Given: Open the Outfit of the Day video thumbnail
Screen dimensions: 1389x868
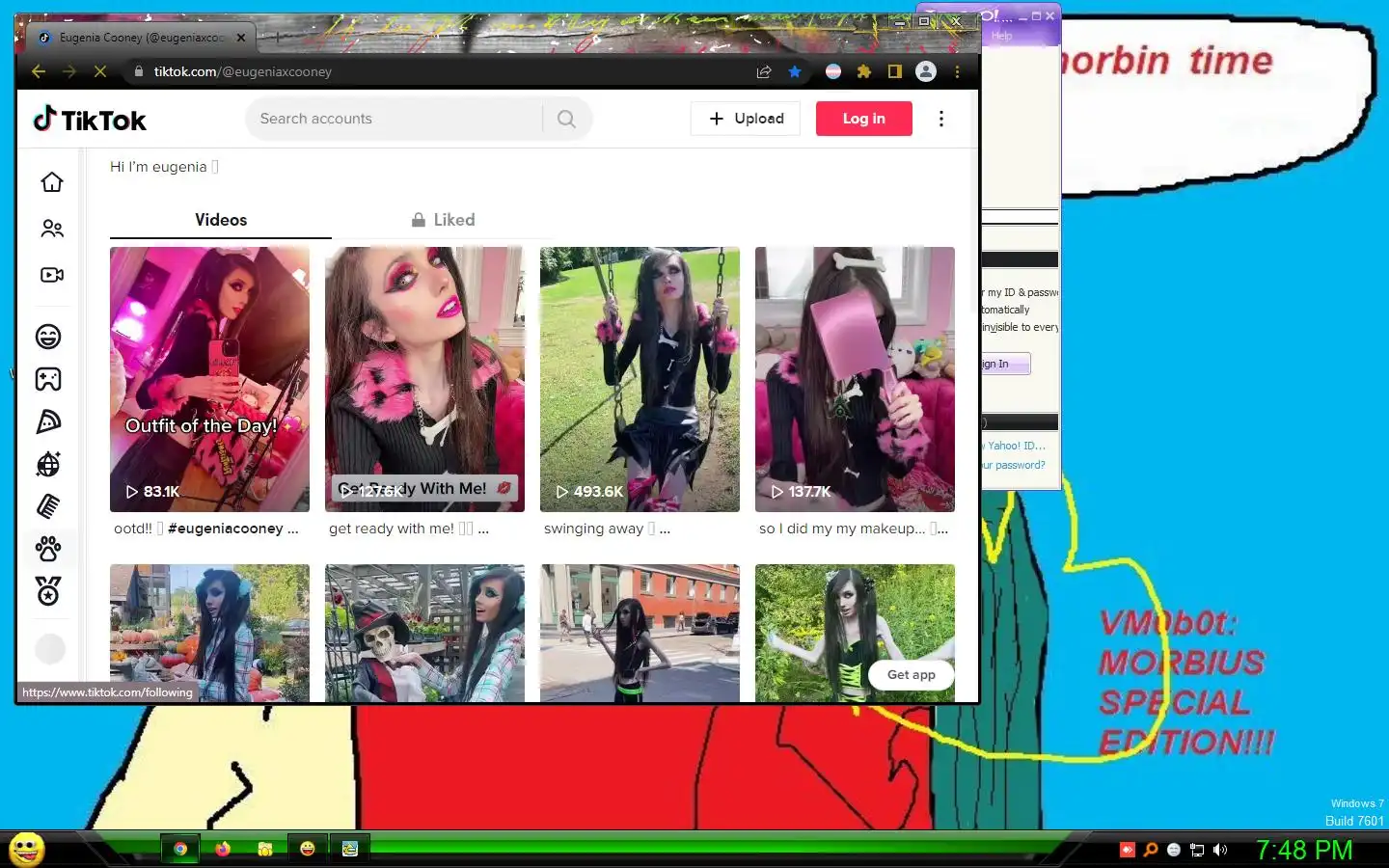Looking at the screenshot, I should pyautogui.click(x=209, y=379).
